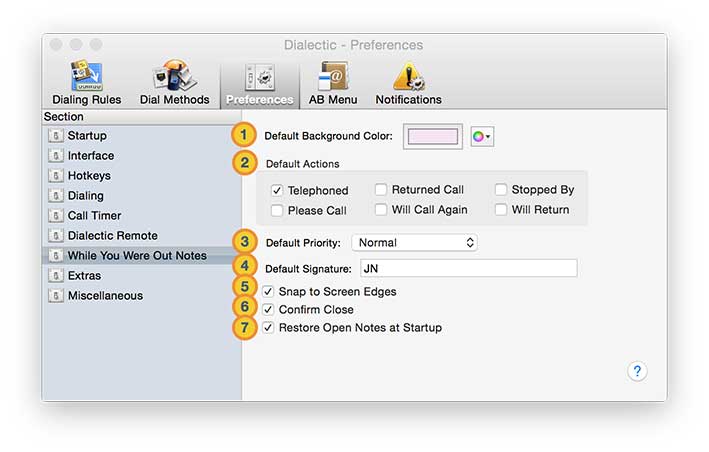Enable the Will Call Again checkbox
The height and width of the screenshot is (452, 709).
tap(381, 209)
